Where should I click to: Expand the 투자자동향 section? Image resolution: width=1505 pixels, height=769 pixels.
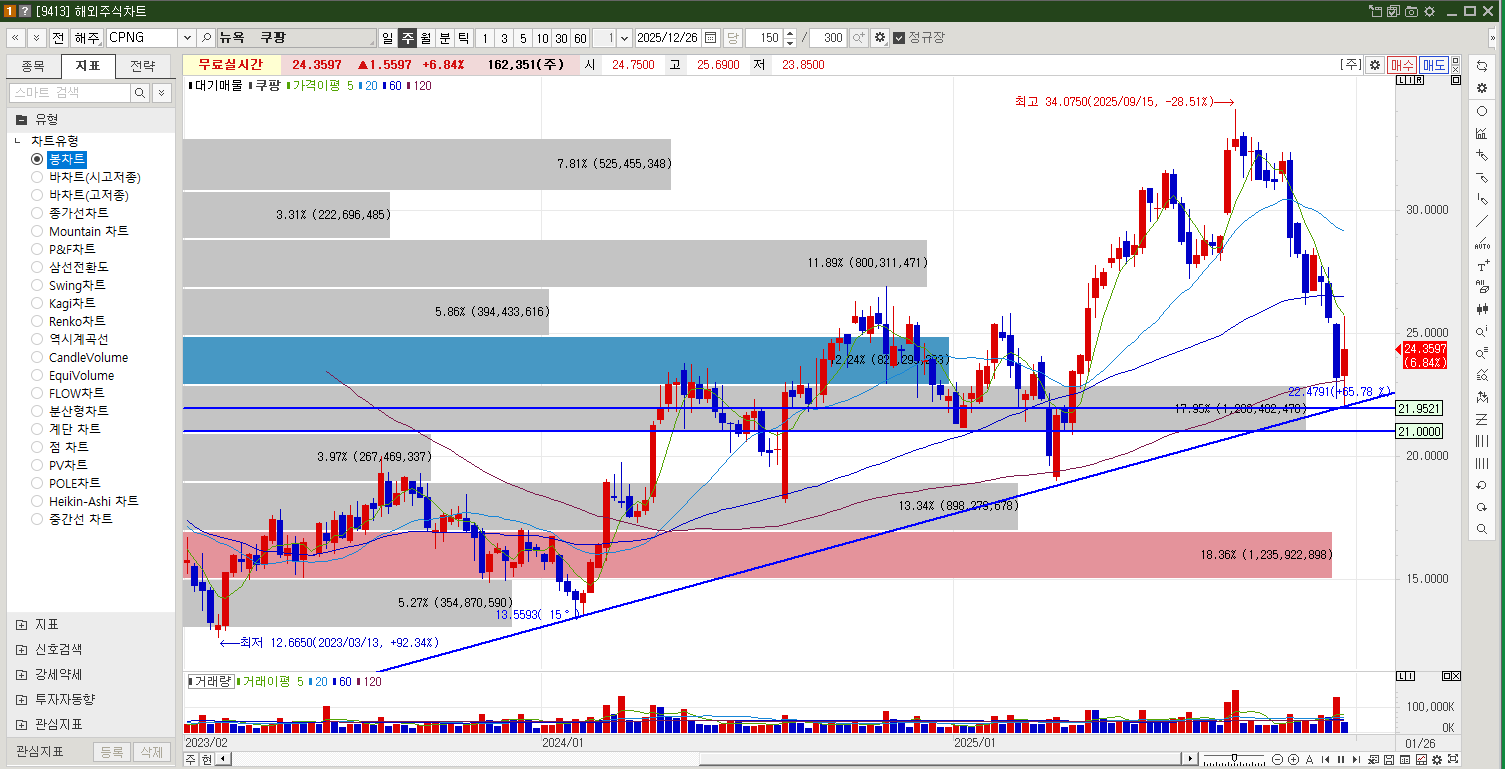pyautogui.click(x=22, y=699)
